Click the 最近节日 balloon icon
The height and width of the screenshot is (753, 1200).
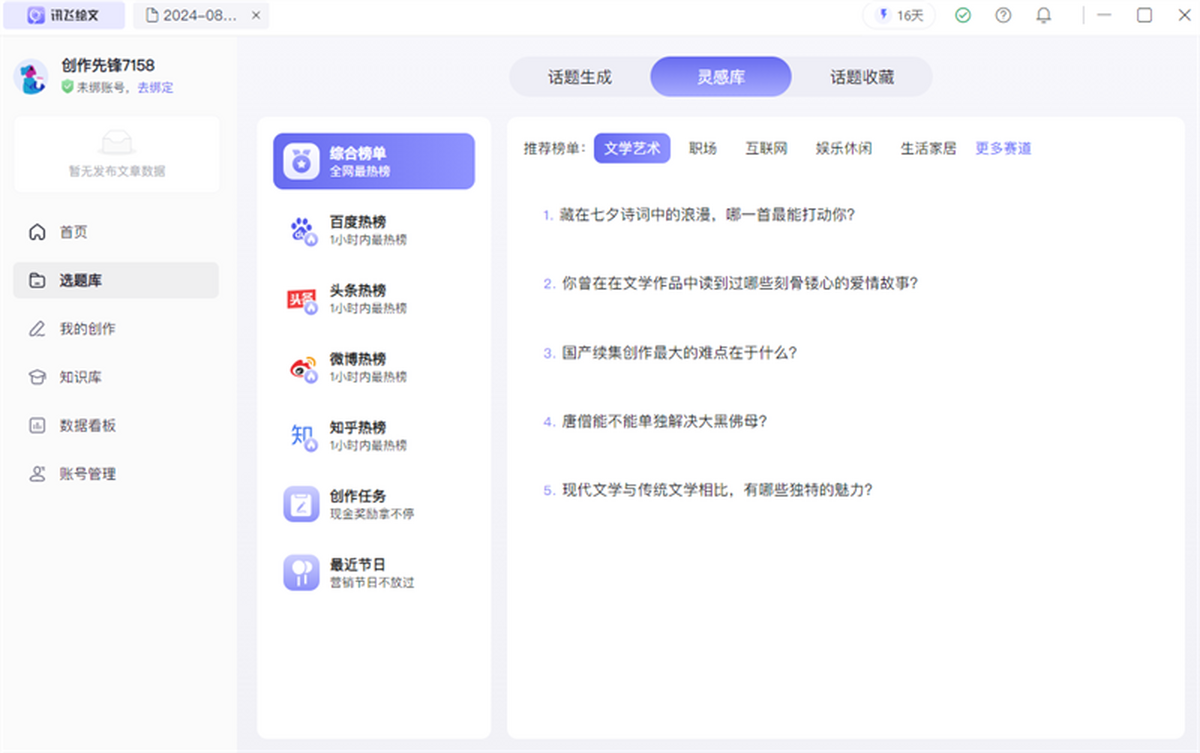pos(301,572)
